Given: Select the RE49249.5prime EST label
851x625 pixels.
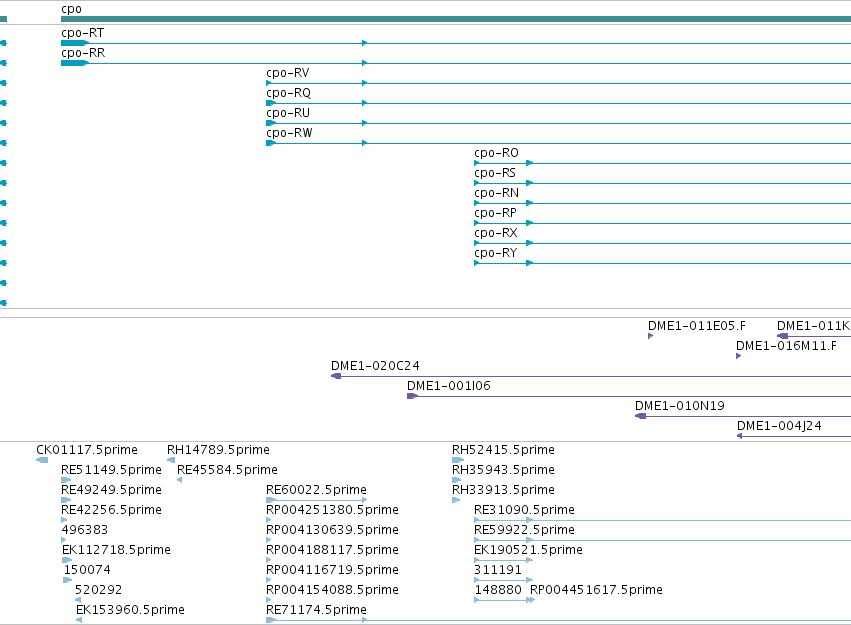Looking at the screenshot, I should pyautogui.click(x=111, y=490).
